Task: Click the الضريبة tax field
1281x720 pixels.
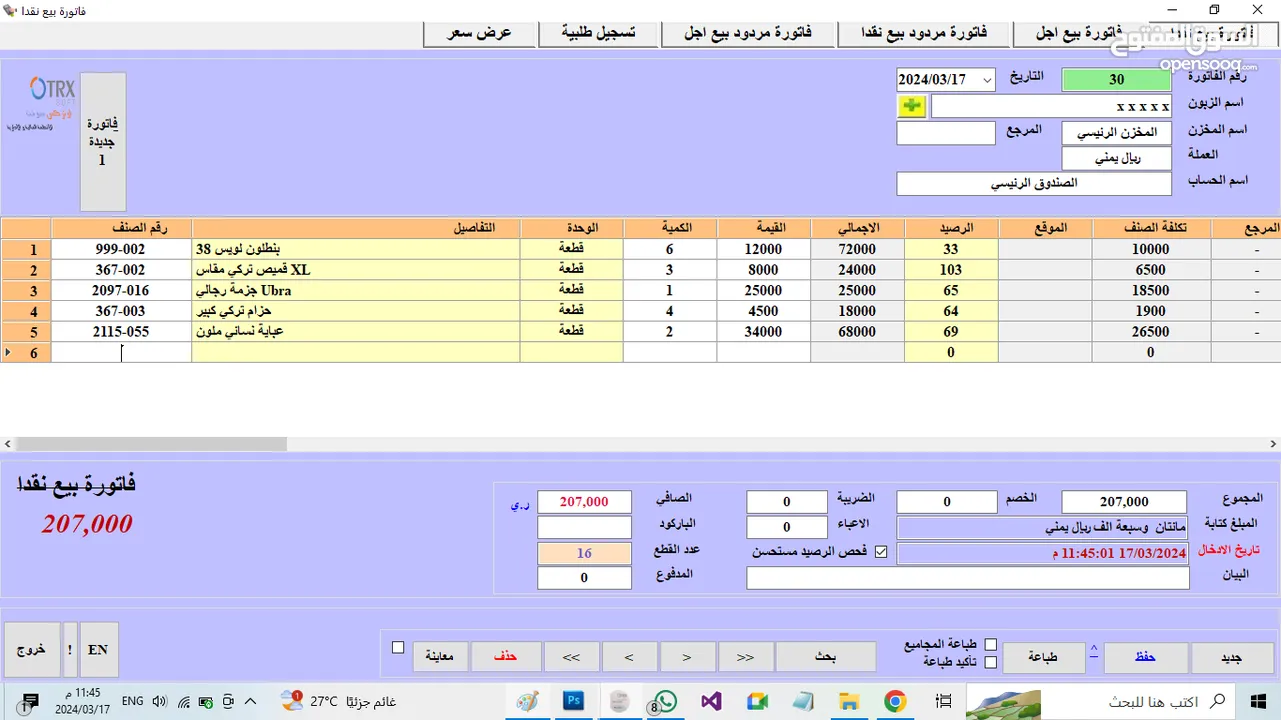Action: pyautogui.click(x=786, y=501)
